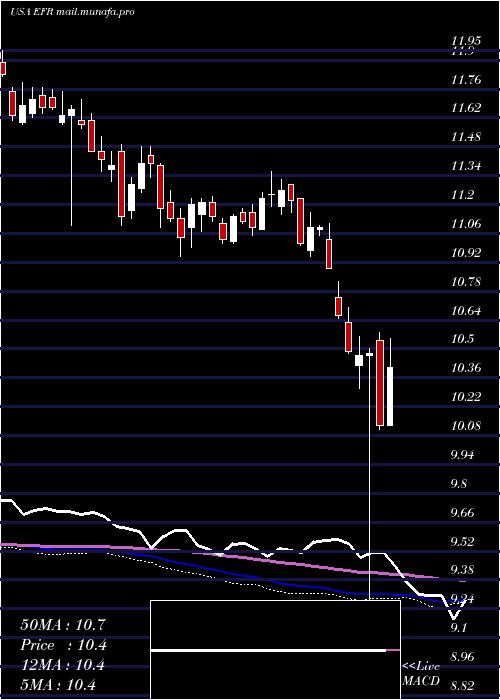Click the <<Live MACD label
Viewport: 500px width, 700px height.
pyautogui.click(x=421, y=674)
